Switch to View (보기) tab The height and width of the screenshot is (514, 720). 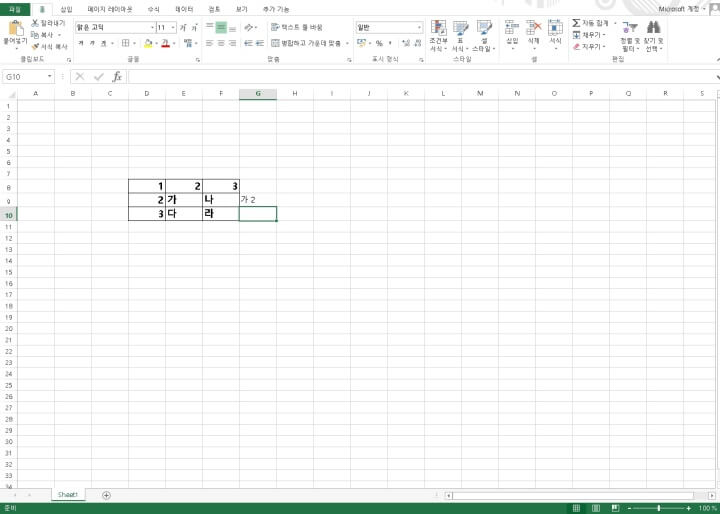click(x=242, y=9)
